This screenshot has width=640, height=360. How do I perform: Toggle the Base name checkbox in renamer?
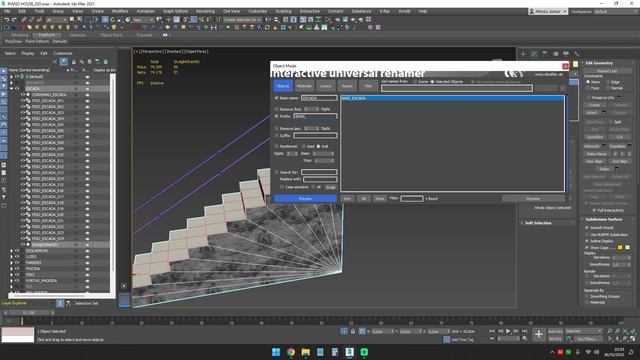tap(277, 98)
